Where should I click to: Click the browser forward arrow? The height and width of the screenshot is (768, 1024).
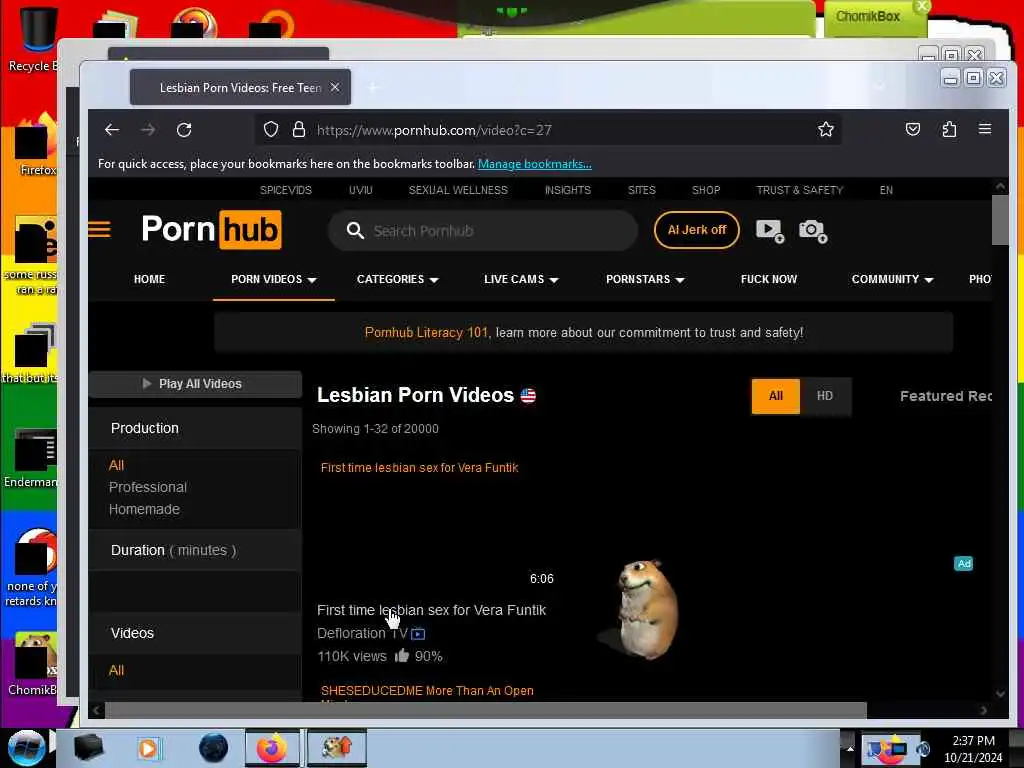point(148,130)
